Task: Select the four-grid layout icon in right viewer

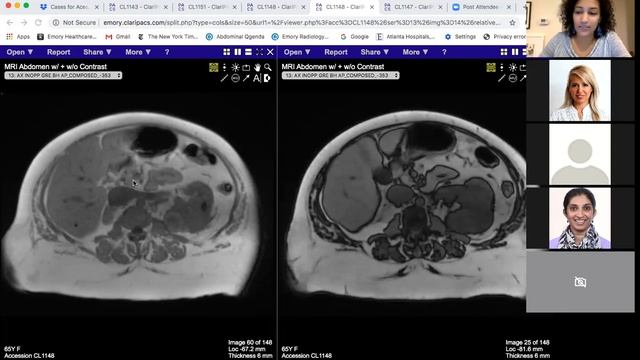Action: coord(504,52)
